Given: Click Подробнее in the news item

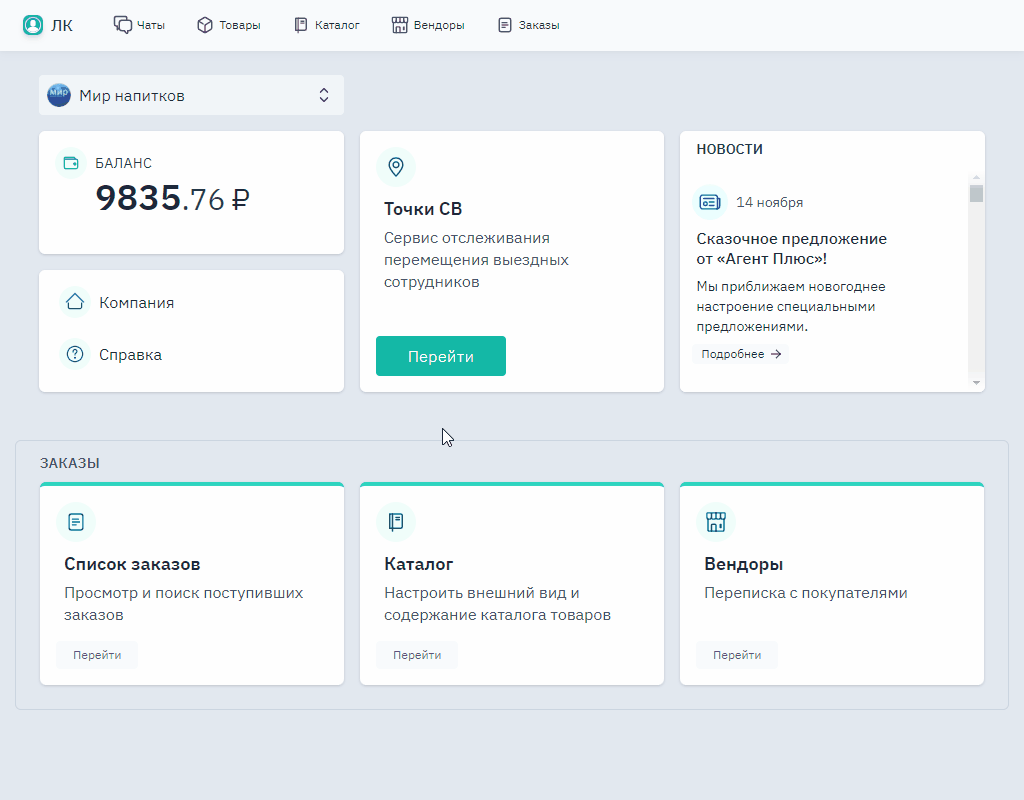Looking at the screenshot, I should [741, 353].
